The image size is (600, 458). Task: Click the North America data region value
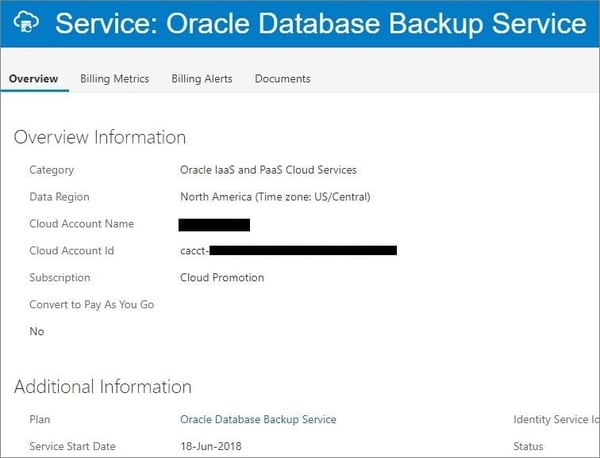[275, 197]
